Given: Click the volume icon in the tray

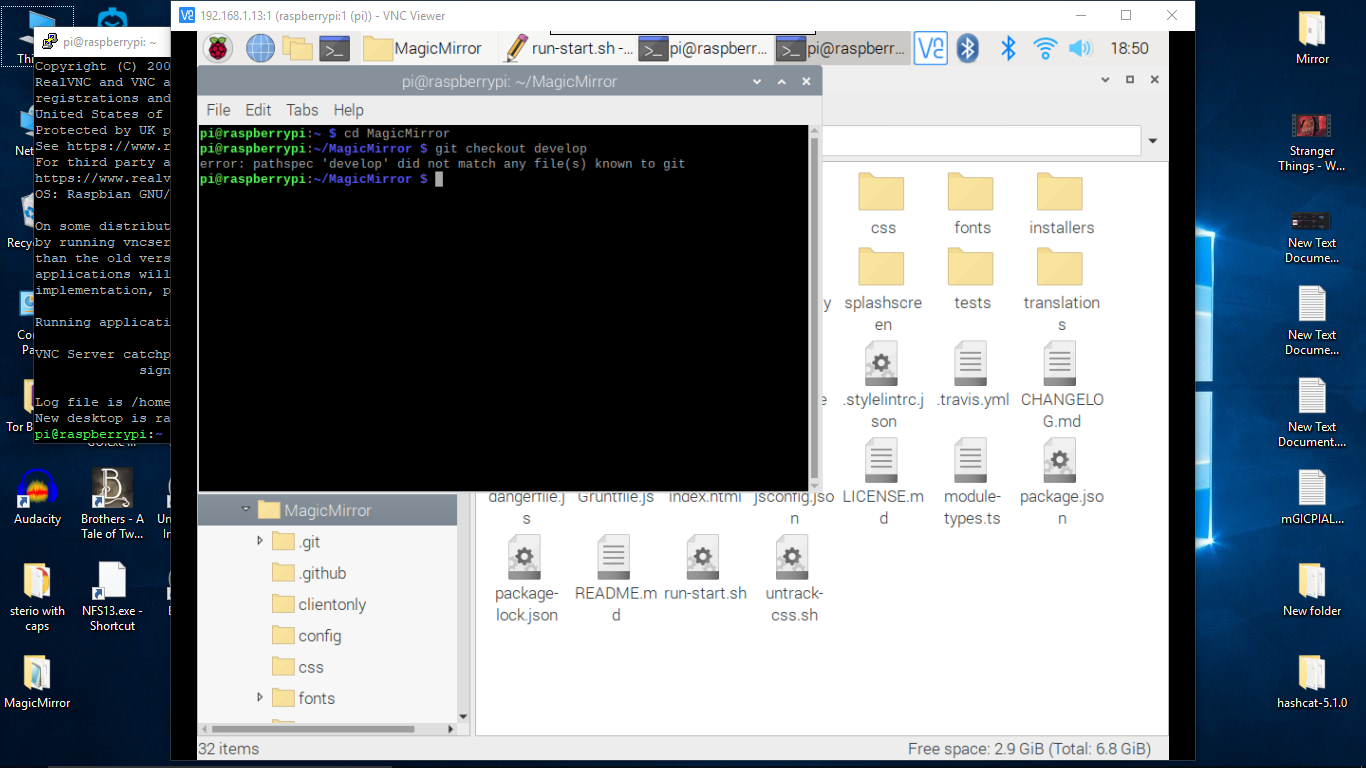Looking at the screenshot, I should [1079, 48].
